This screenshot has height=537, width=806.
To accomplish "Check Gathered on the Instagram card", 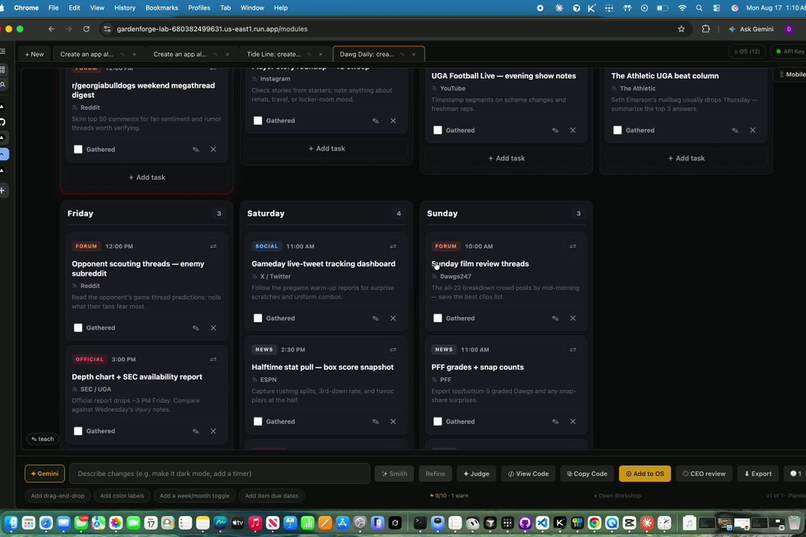I will tap(258, 121).
